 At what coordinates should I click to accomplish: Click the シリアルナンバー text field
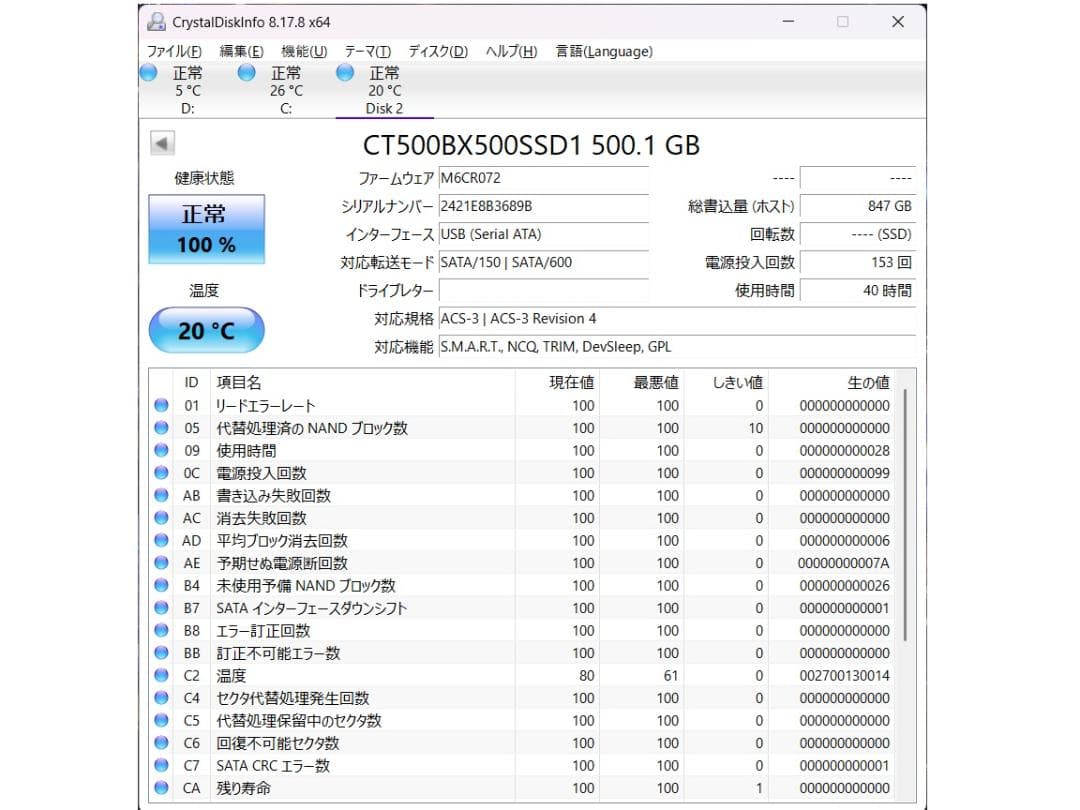point(545,207)
